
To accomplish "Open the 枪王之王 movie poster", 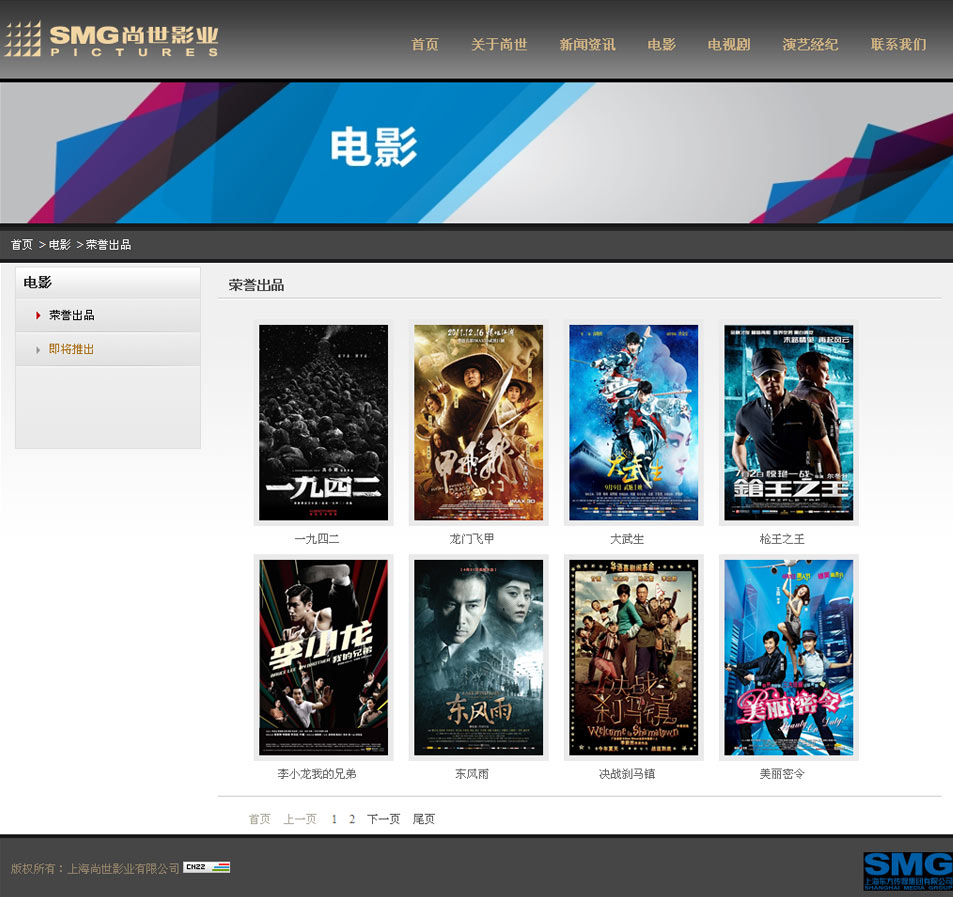I will (788, 422).
